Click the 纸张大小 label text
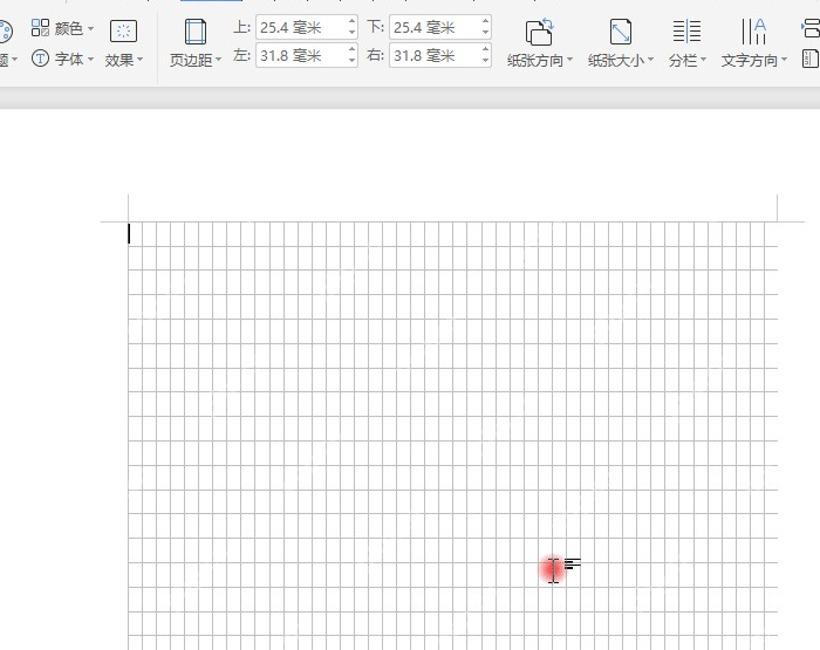 [616, 60]
